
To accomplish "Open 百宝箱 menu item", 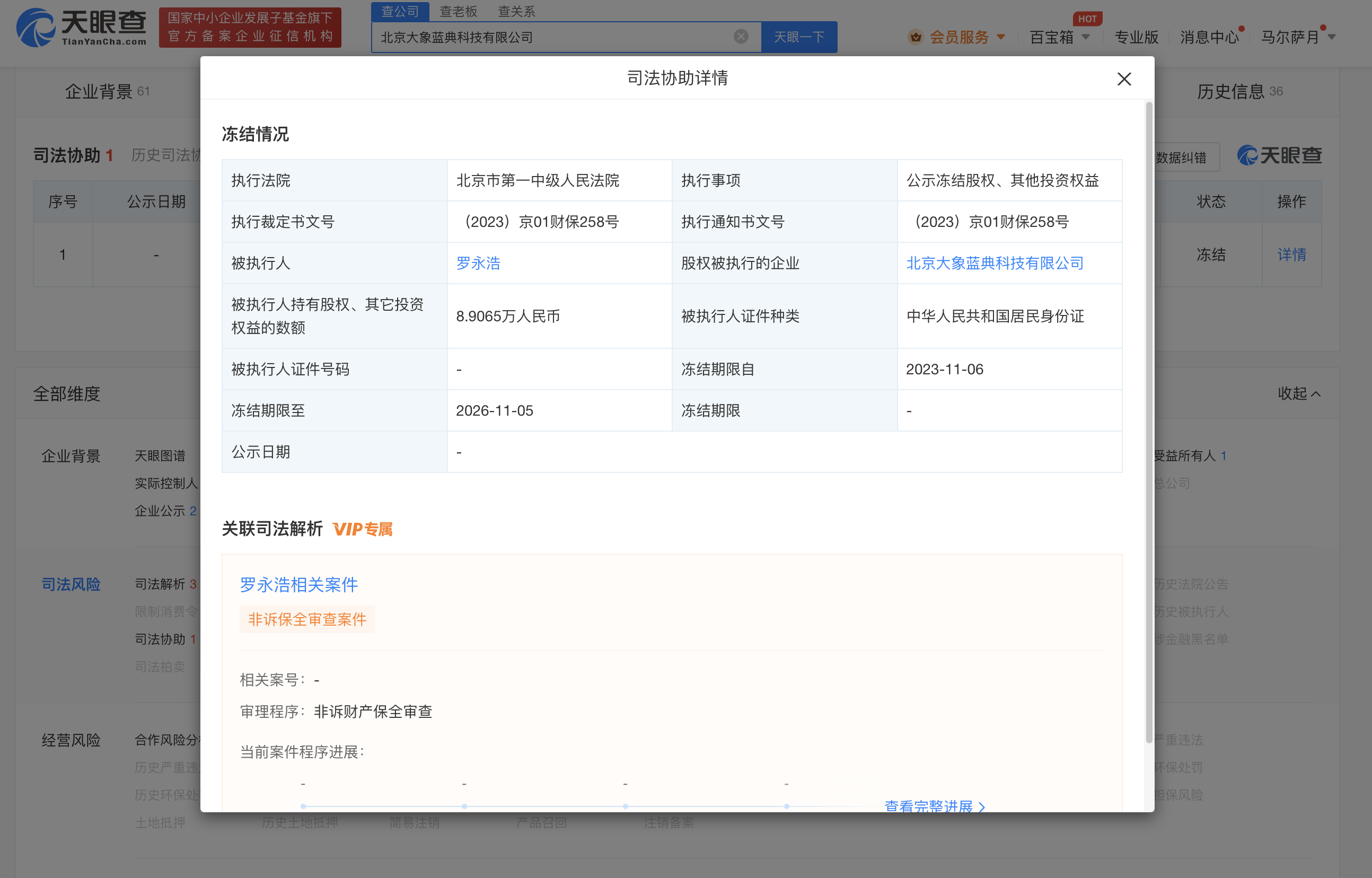I will click(1051, 37).
